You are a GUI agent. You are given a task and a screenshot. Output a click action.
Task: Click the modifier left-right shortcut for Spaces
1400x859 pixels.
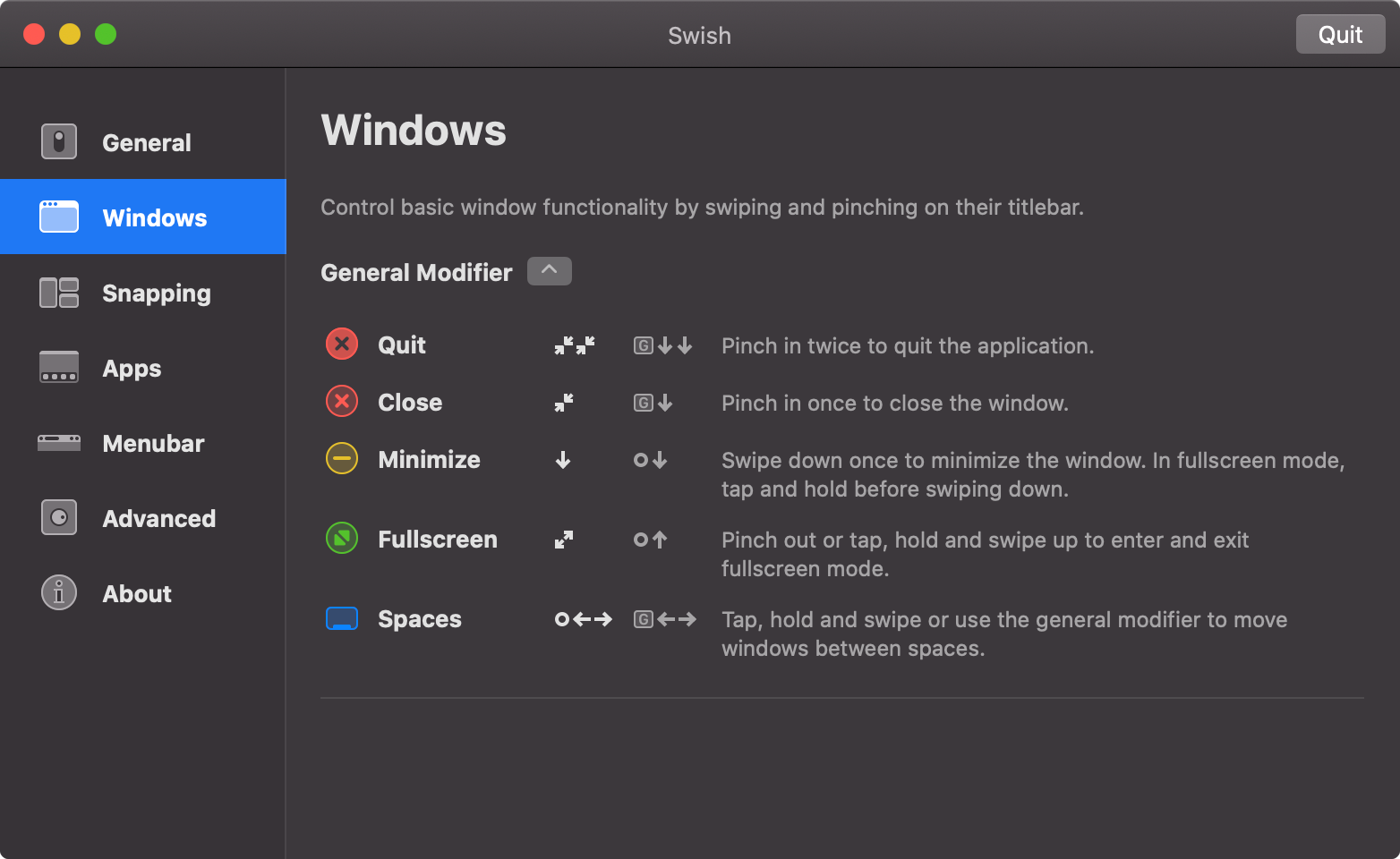pyautogui.click(x=665, y=619)
